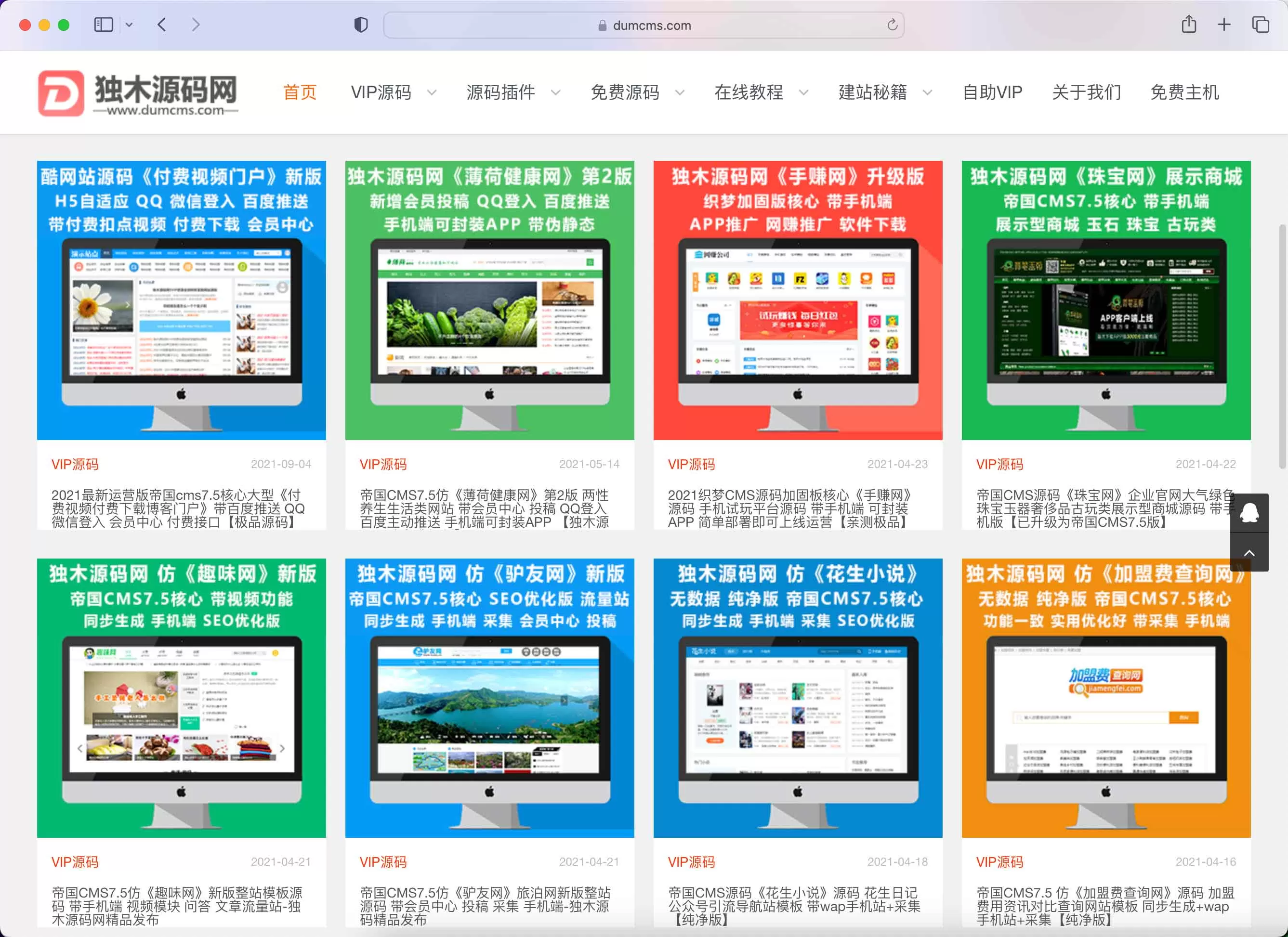Open the 加盟费查询网 thumbnail
Viewport: 1288px width, 937px height.
click(x=1106, y=698)
